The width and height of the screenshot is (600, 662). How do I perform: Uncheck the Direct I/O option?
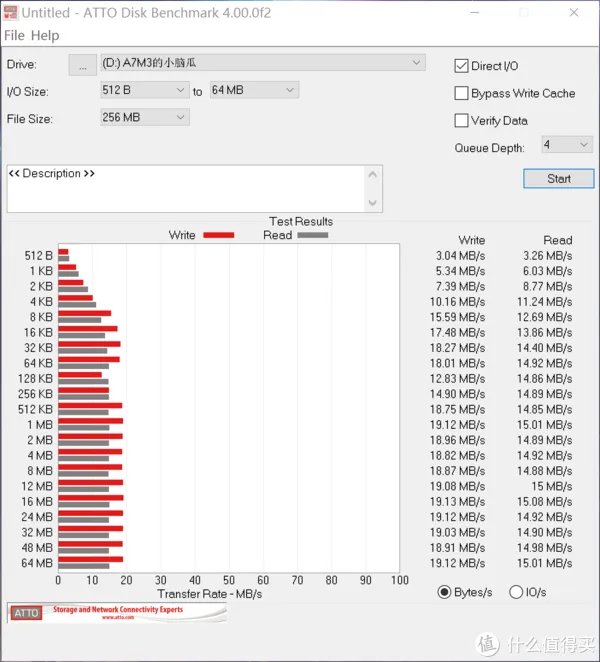pyautogui.click(x=461, y=66)
